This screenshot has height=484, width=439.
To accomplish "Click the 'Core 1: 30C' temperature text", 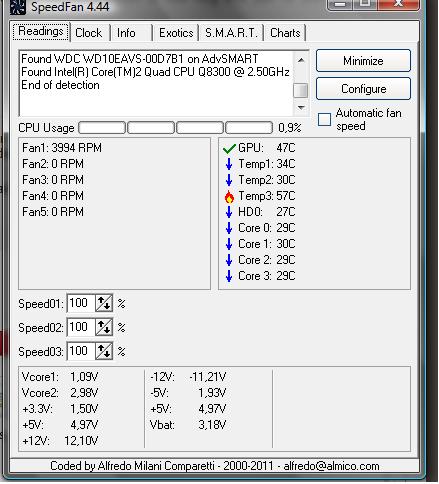I will pos(267,244).
